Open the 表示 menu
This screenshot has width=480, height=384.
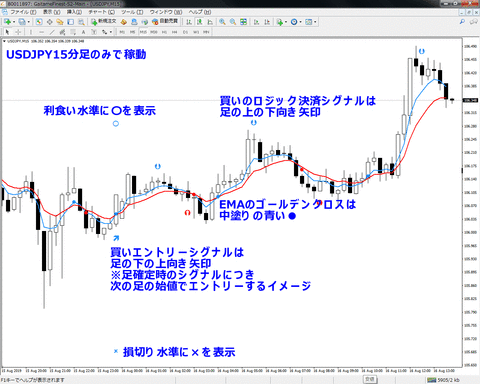pos(52,12)
